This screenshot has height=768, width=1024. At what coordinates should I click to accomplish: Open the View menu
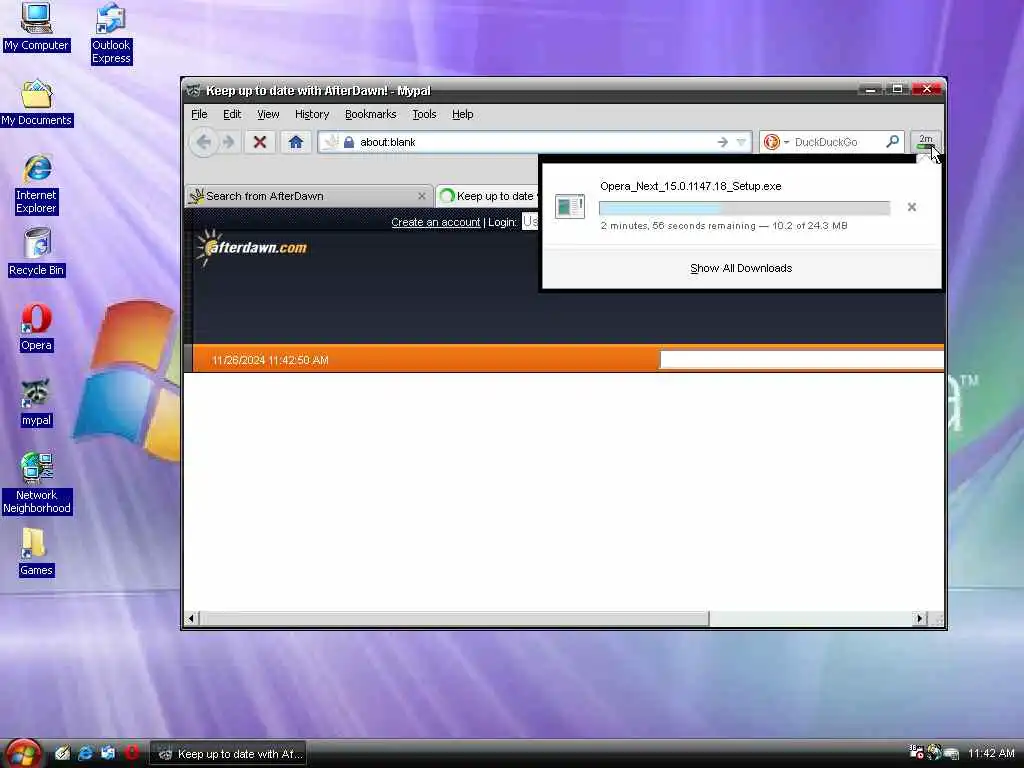(x=268, y=114)
